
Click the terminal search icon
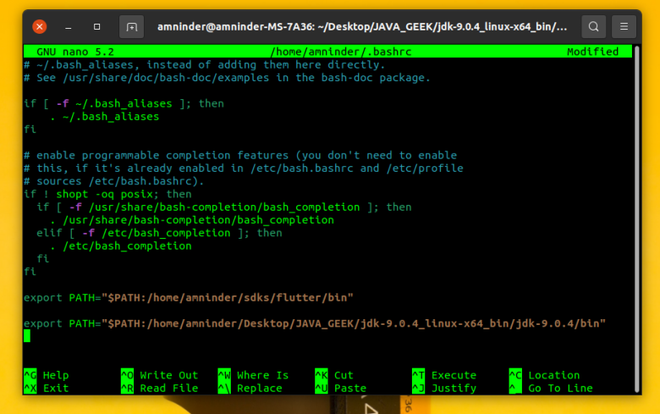[593, 27]
